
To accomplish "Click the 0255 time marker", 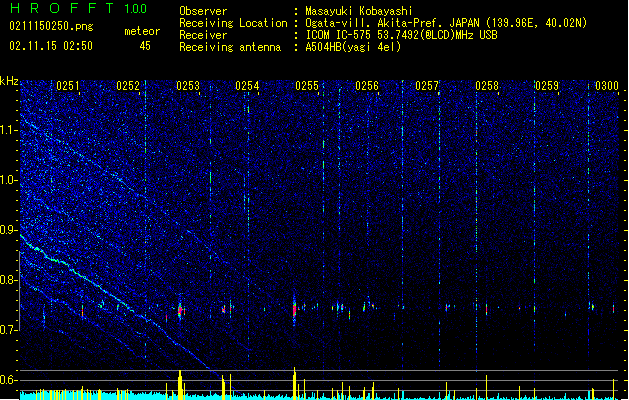I will 307,86.
